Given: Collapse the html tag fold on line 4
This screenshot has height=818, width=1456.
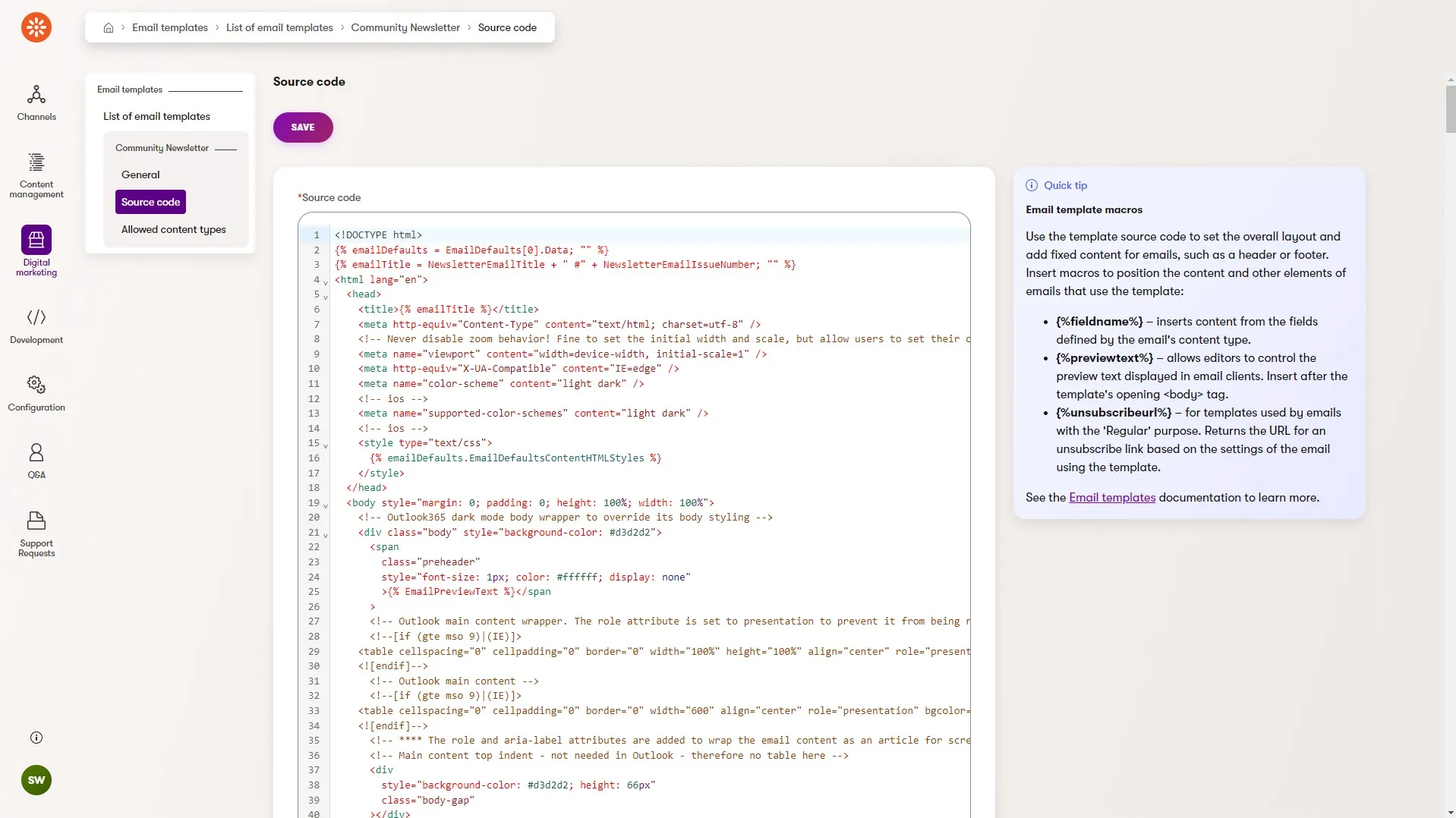Looking at the screenshot, I should (x=326, y=282).
